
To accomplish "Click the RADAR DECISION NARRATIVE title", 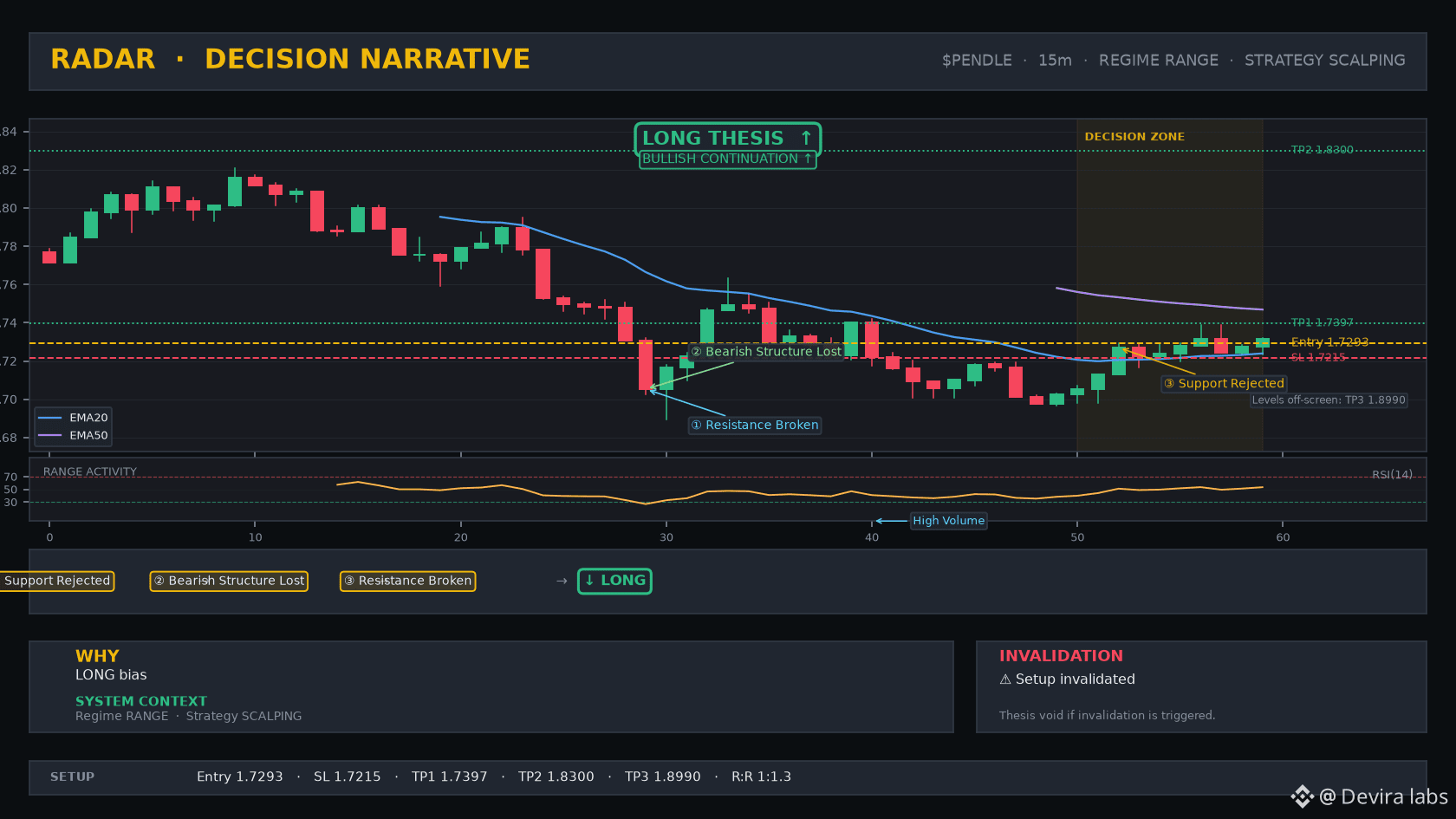I will point(290,59).
